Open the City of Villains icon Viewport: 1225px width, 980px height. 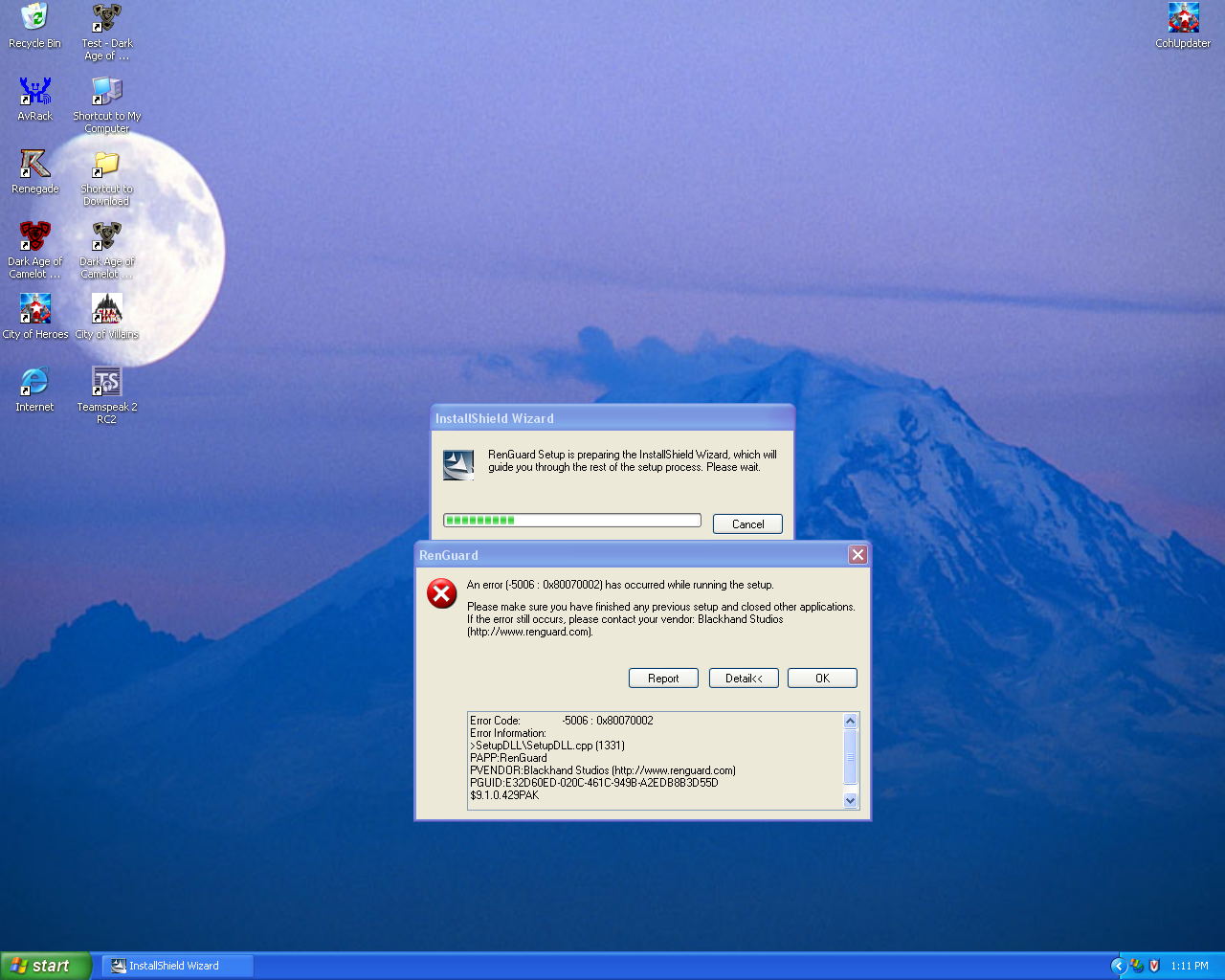107,309
